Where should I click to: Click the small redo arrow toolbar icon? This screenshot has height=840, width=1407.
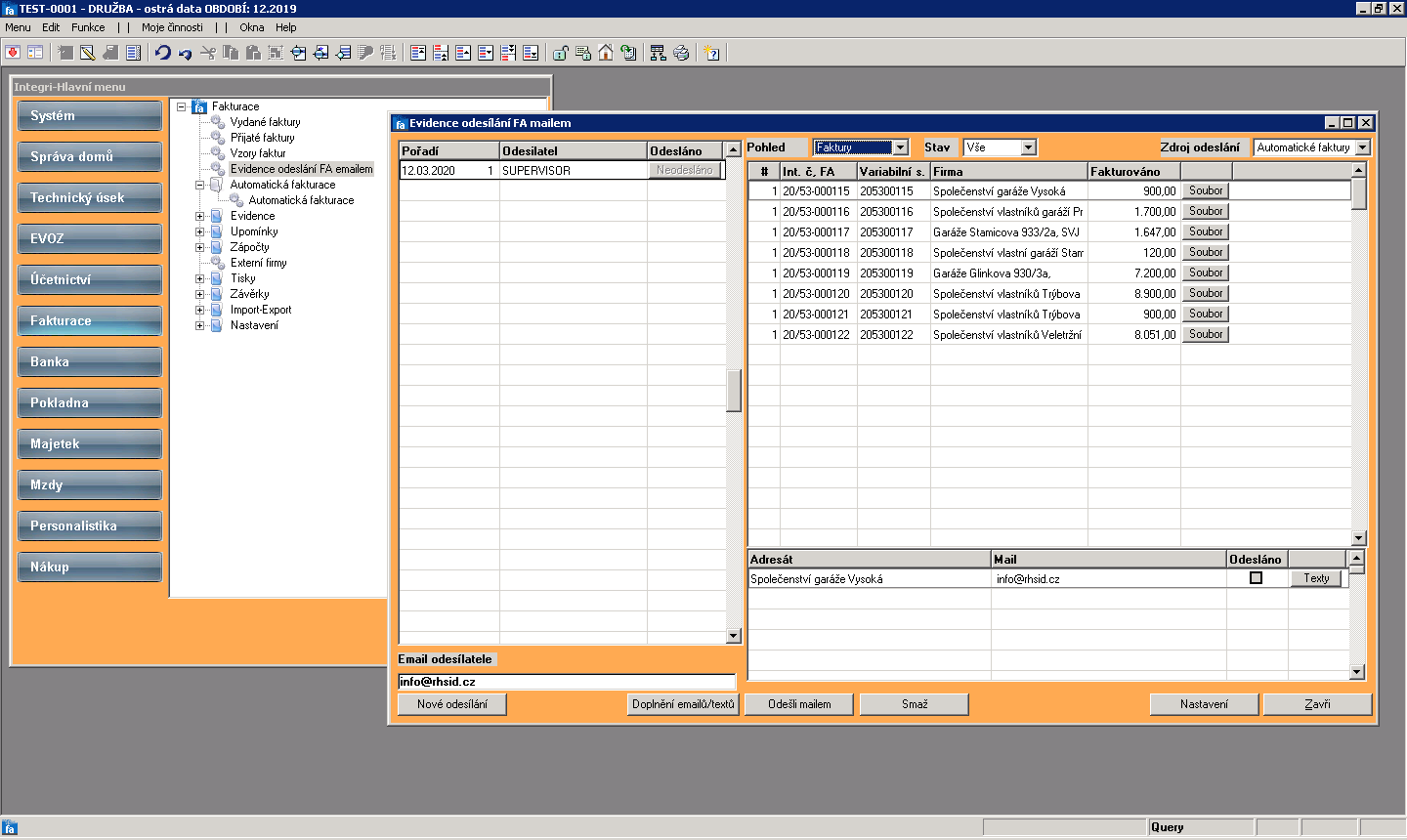tap(186, 54)
